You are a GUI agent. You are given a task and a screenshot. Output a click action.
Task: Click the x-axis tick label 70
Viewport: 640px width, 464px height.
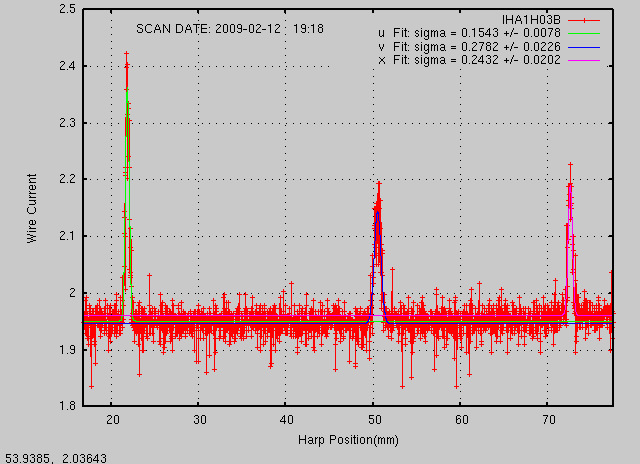(x=549, y=420)
